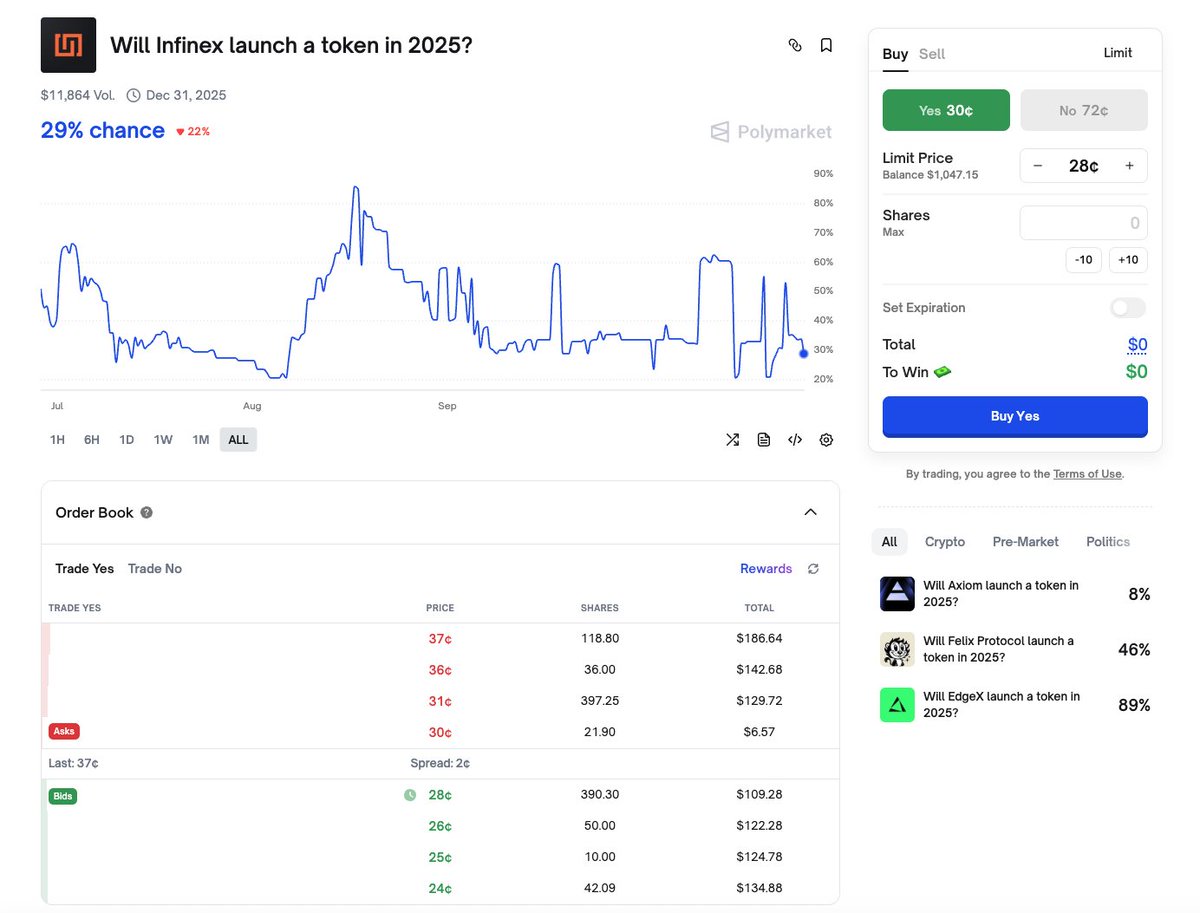Open the Terms of Use link
The image size is (1200, 913).
(1087, 474)
